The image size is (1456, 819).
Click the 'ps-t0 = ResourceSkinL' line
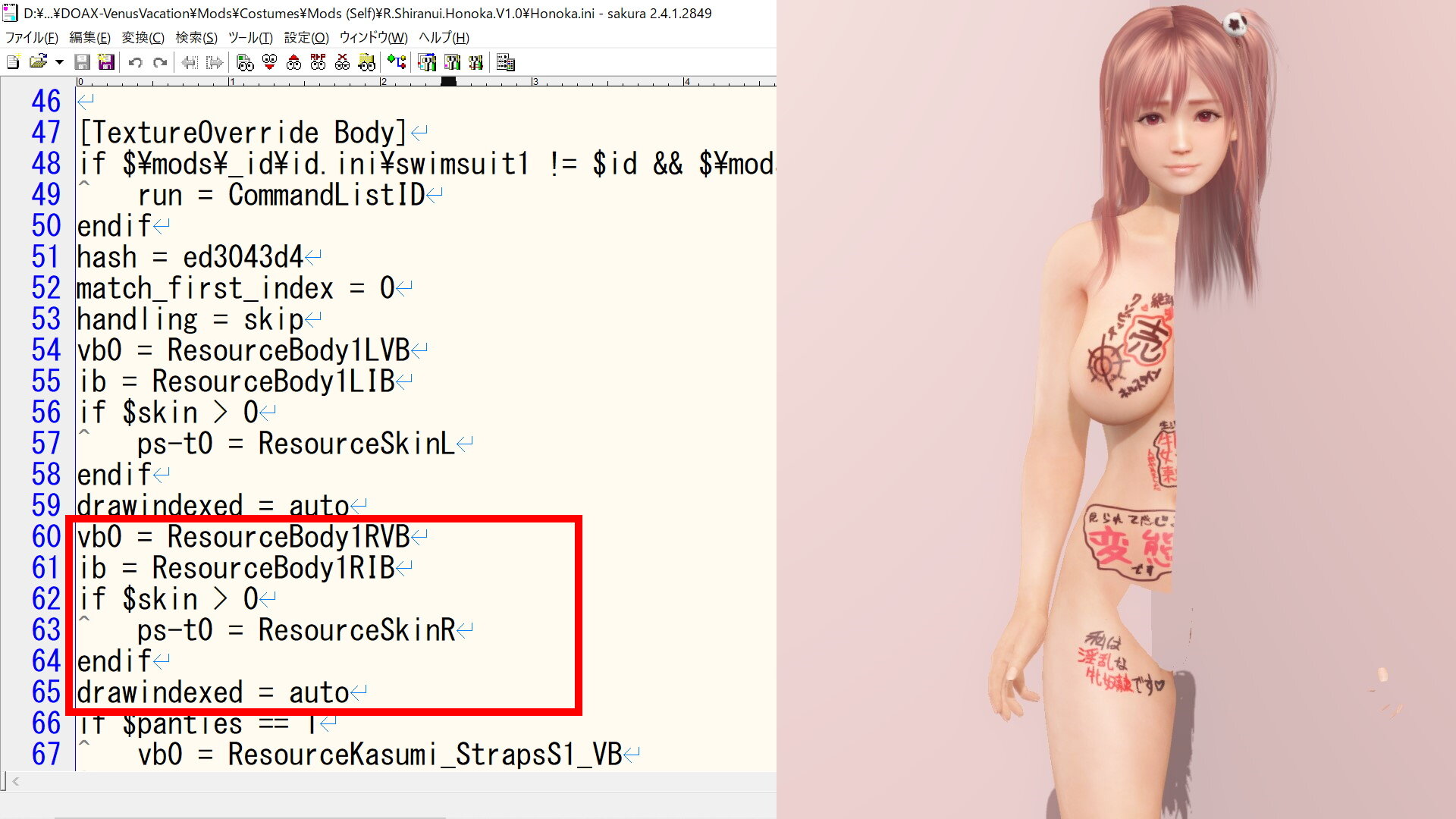click(x=296, y=444)
